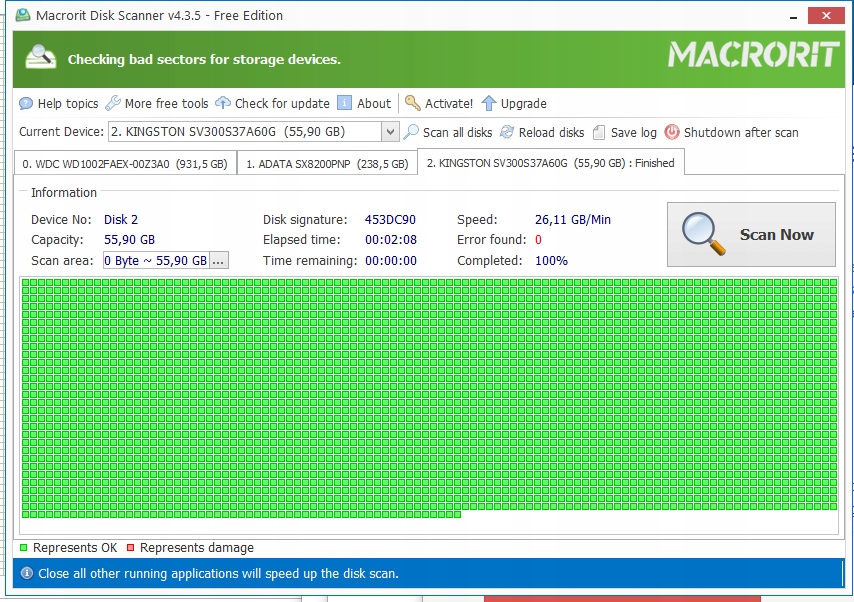The image size is (854, 602).
Task: Open the About info icon
Action: click(x=344, y=103)
